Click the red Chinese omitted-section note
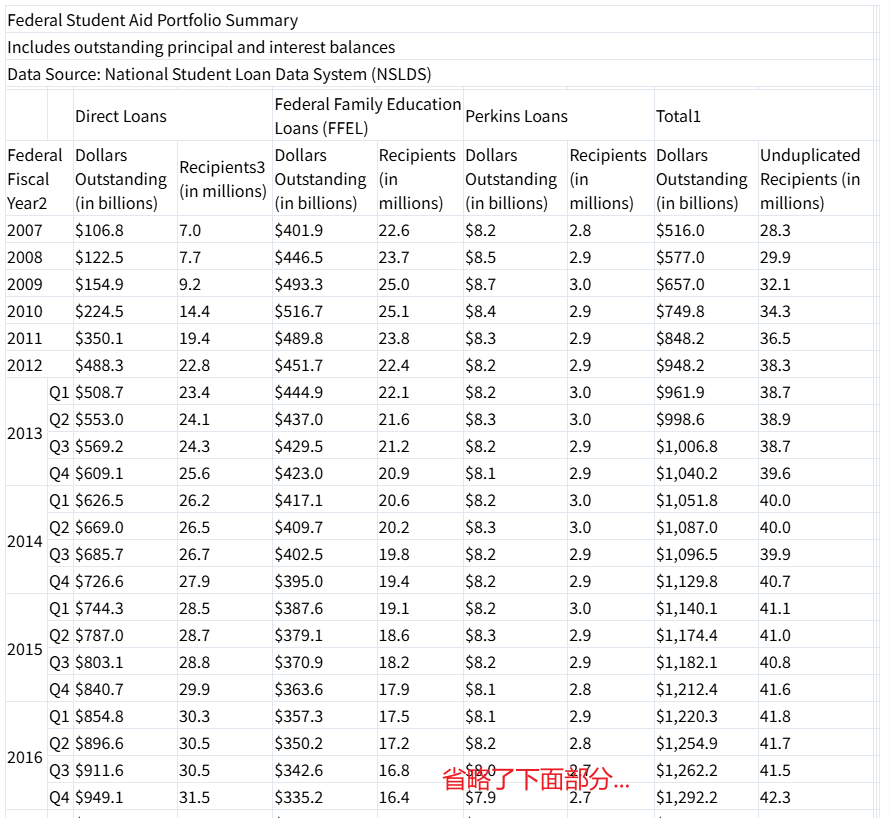The height and width of the screenshot is (818, 890). [536, 780]
